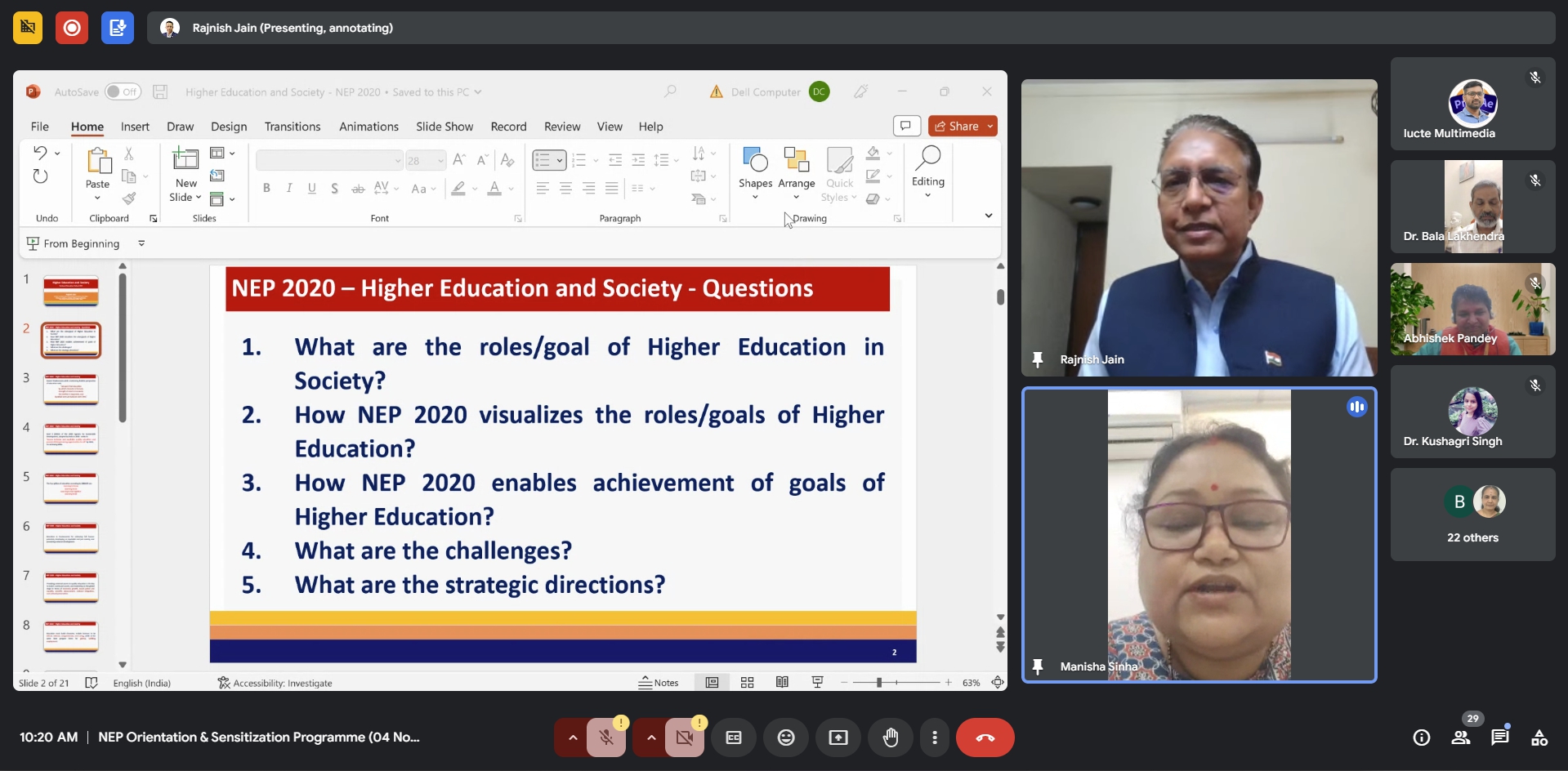Click the red leave call button
The image size is (1568, 771).
click(x=985, y=738)
